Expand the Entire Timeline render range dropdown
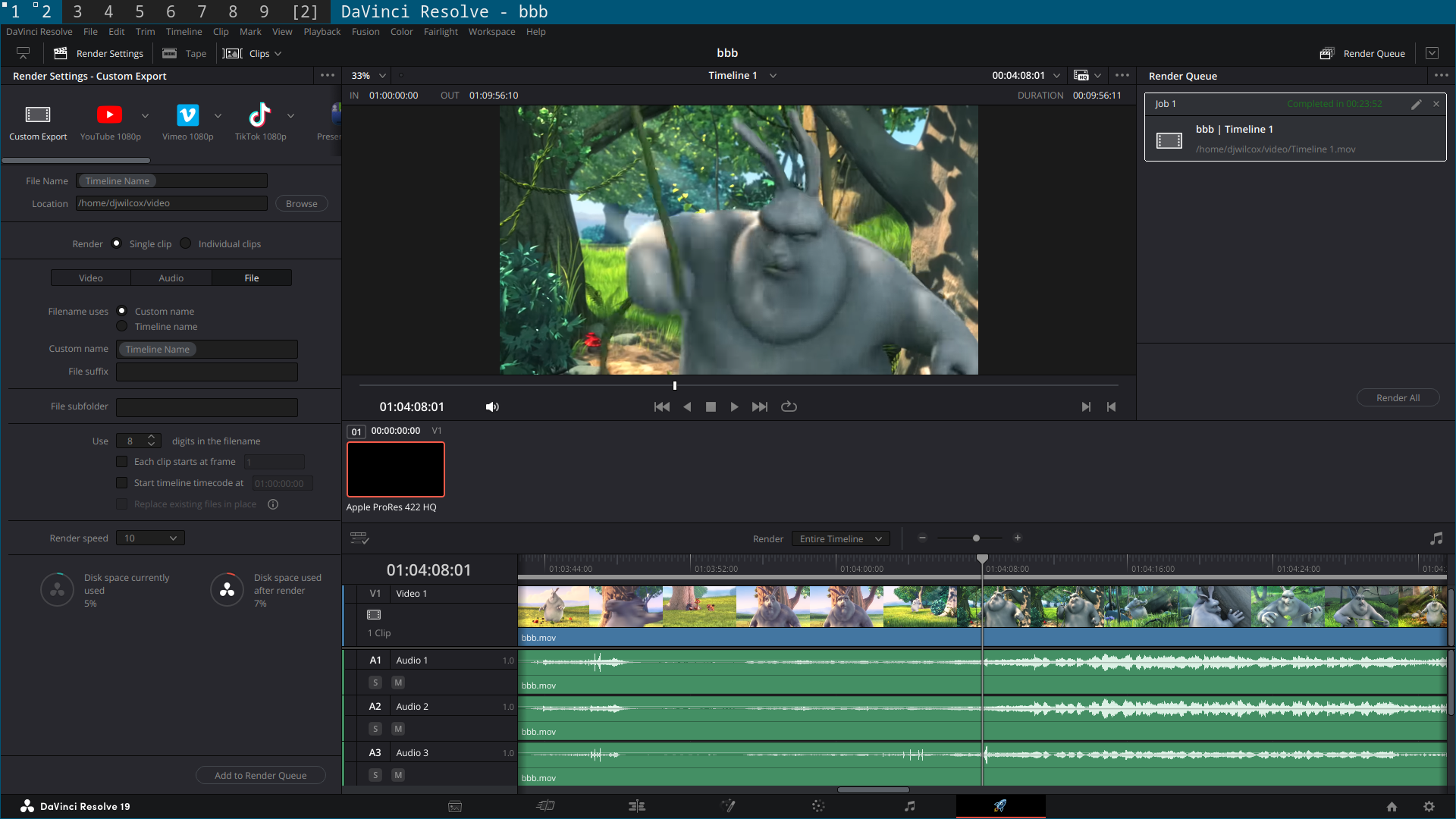Image resolution: width=1456 pixels, height=819 pixels. (x=840, y=538)
